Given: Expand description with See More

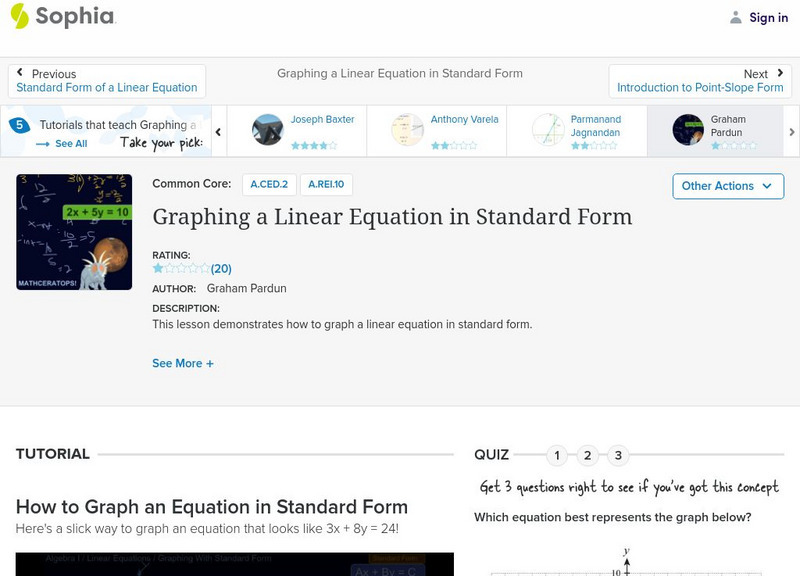Looking at the screenshot, I should (183, 364).
